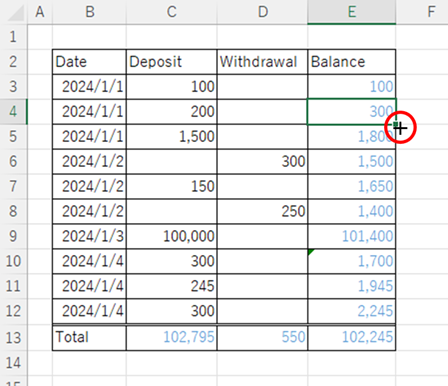Click the Withdrawal header cell
Viewport: 448px width, 386px height.
point(262,62)
